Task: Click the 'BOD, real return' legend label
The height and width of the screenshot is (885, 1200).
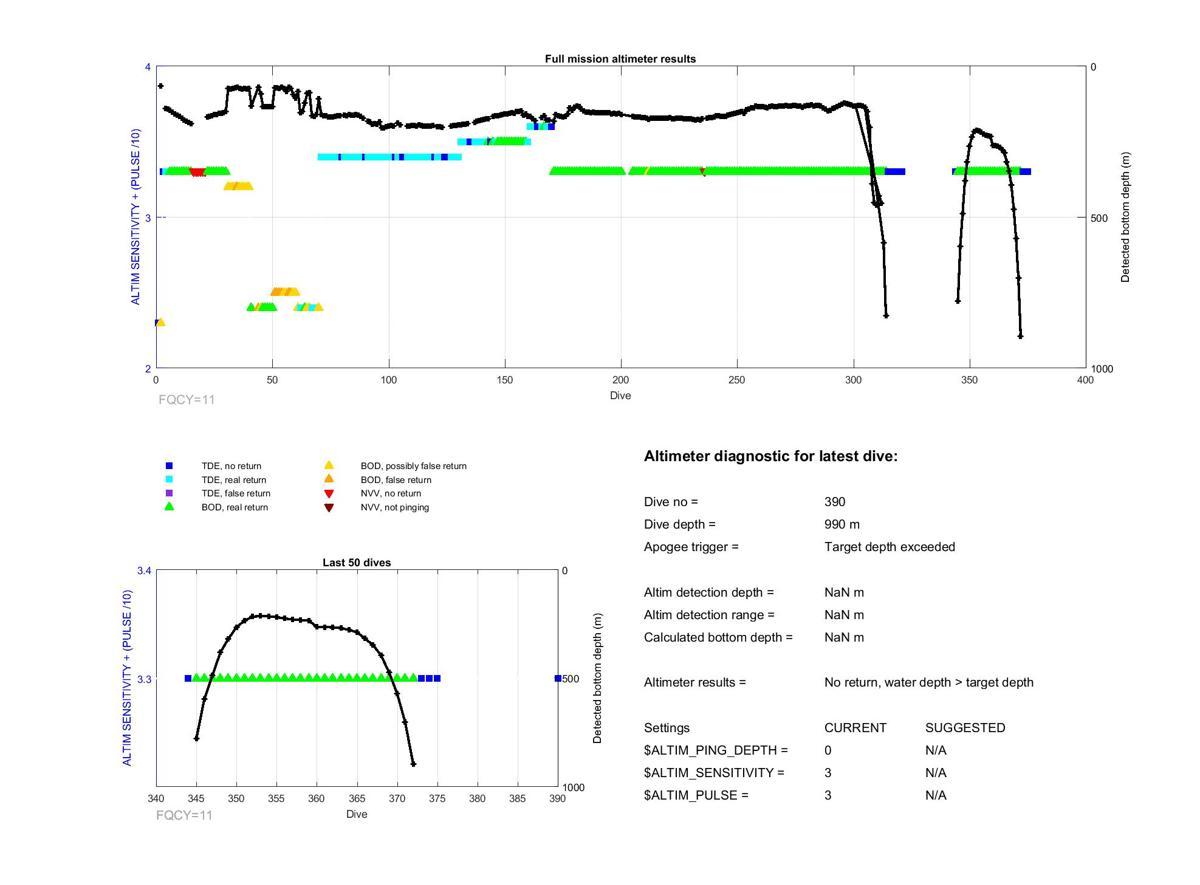Action: pyautogui.click(x=235, y=508)
